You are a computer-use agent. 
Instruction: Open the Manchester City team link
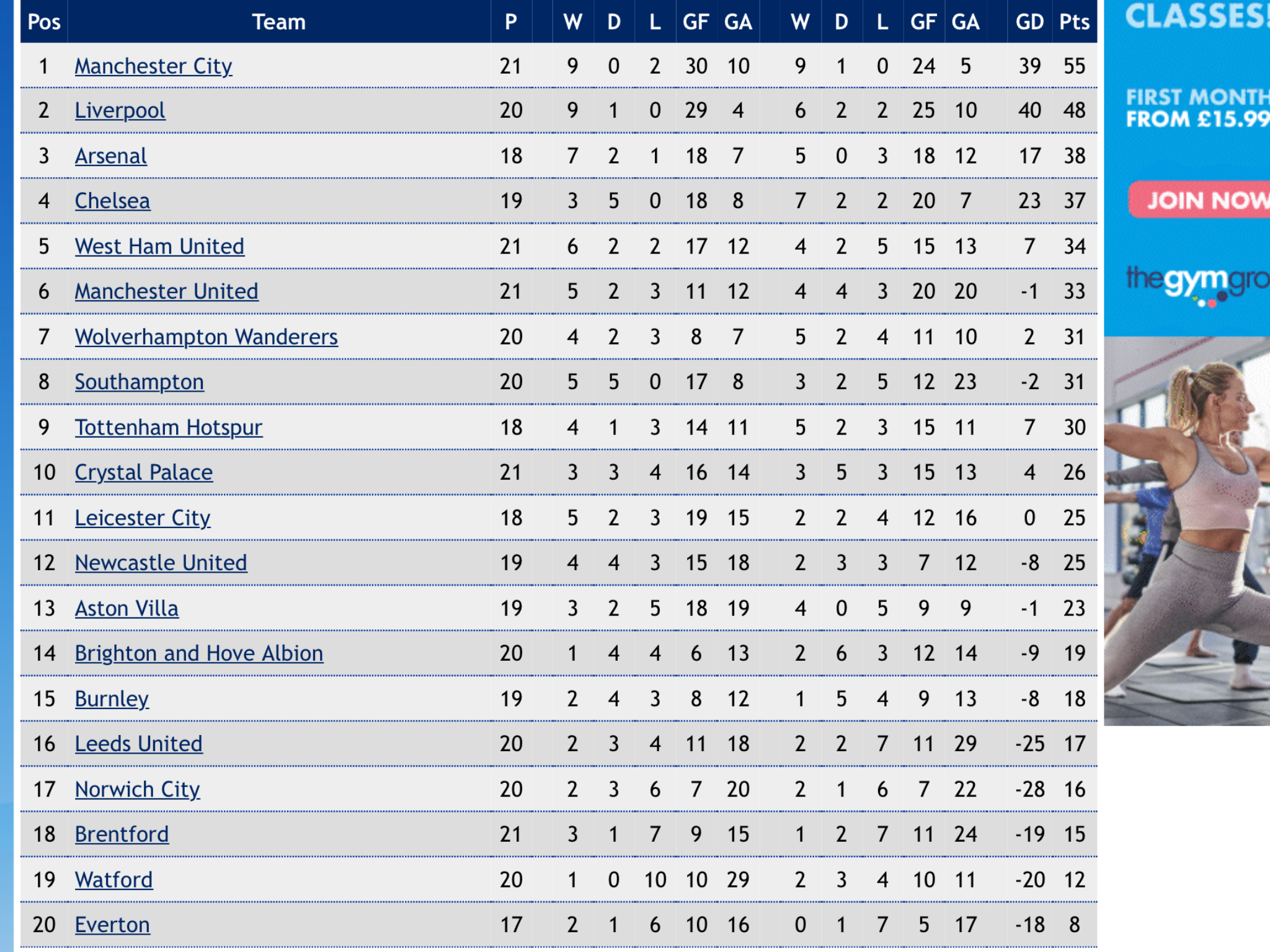[x=153, y=66]
